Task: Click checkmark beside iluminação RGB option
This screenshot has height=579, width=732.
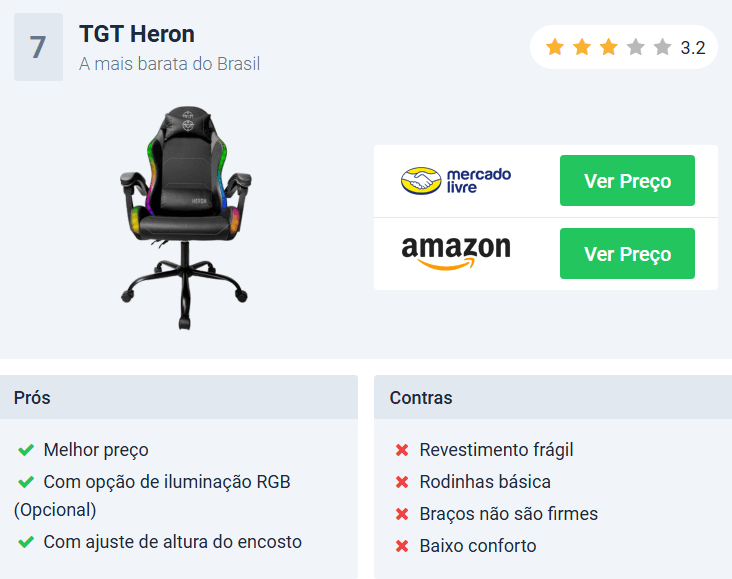Action: [26, 482]
